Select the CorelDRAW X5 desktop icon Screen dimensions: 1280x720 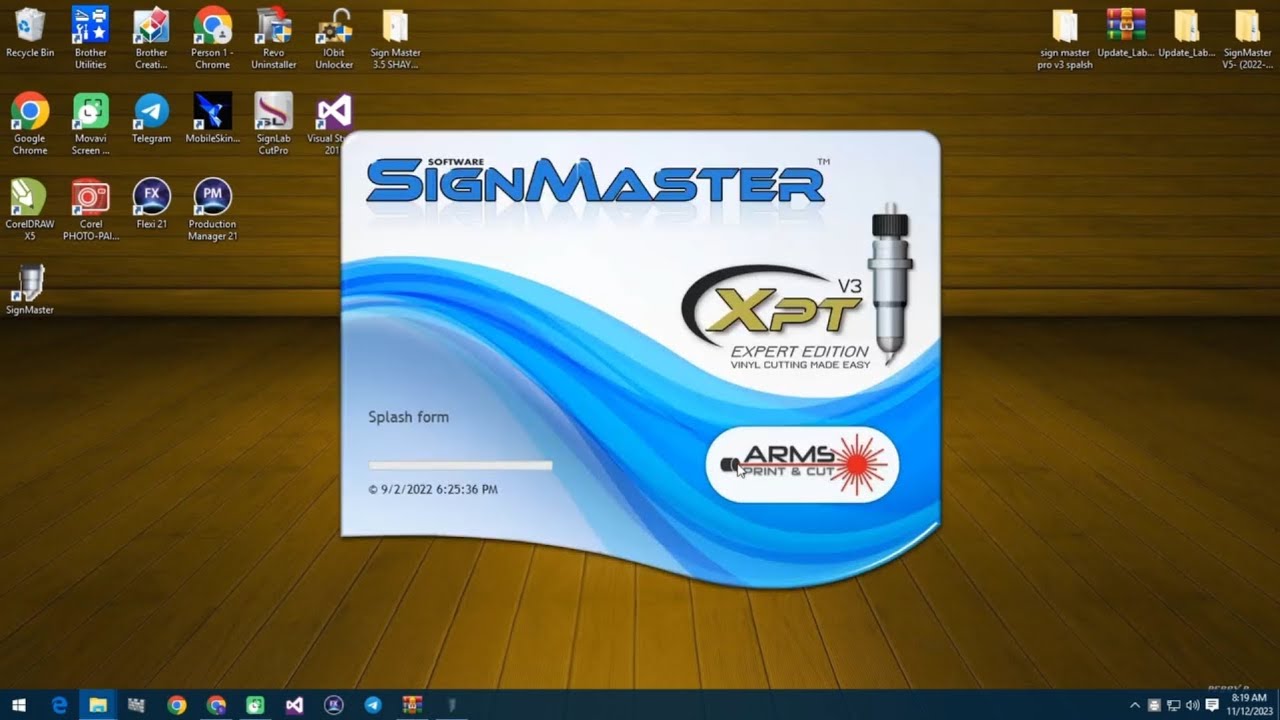click(30, 210)
